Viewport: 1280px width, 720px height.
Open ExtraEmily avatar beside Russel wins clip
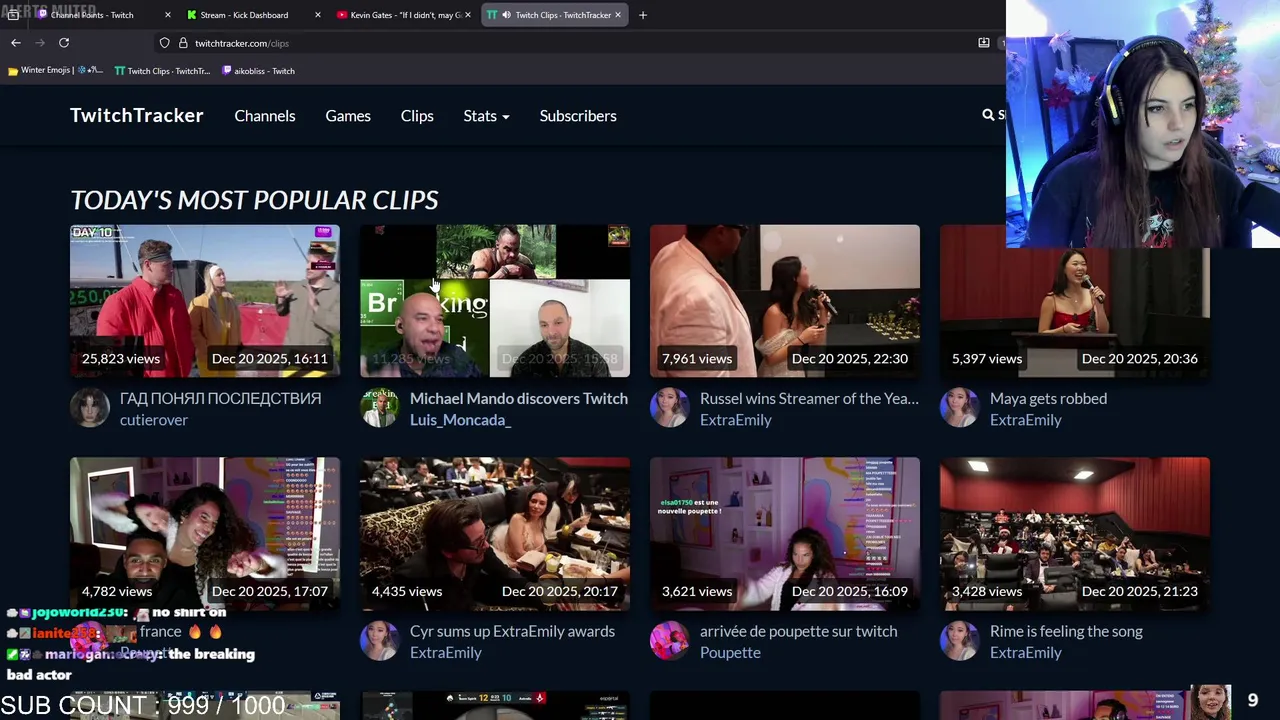coord(670,408)
